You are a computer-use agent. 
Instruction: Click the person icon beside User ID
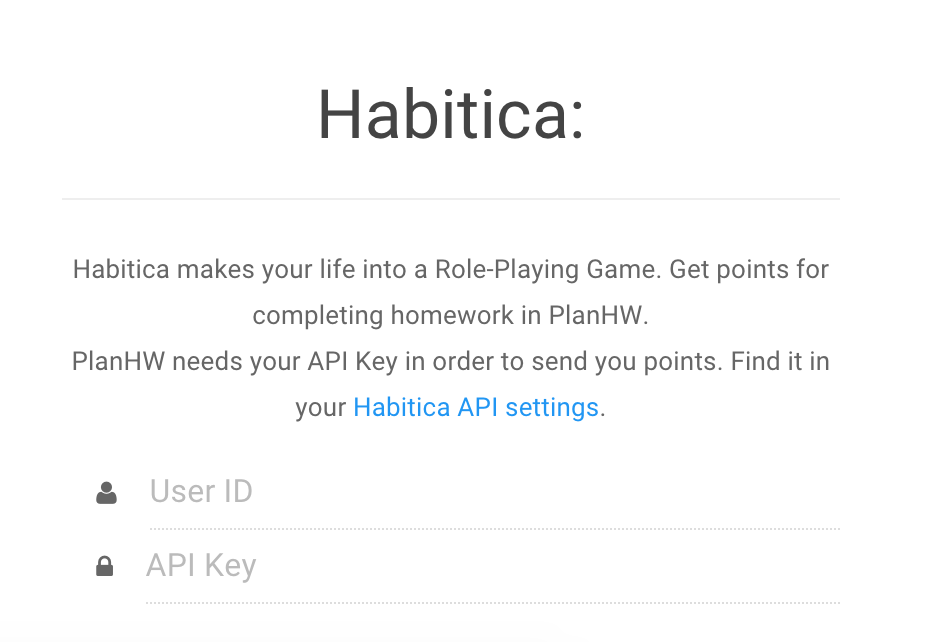[107, 492]
